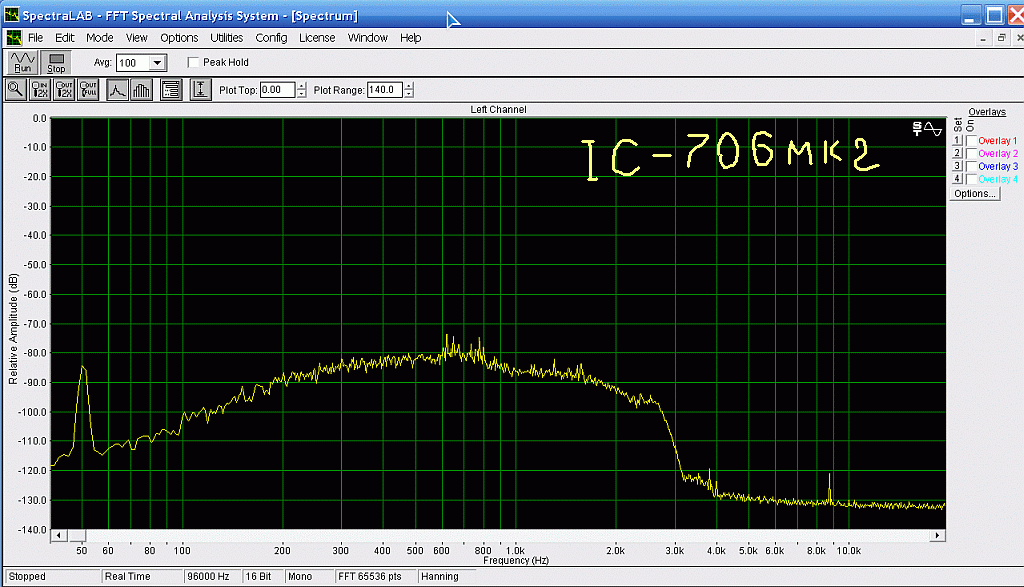This screenshot has height=587, width=1024.
Task: Click the ST sine-wave icon in plot
Action: (927, 129)
